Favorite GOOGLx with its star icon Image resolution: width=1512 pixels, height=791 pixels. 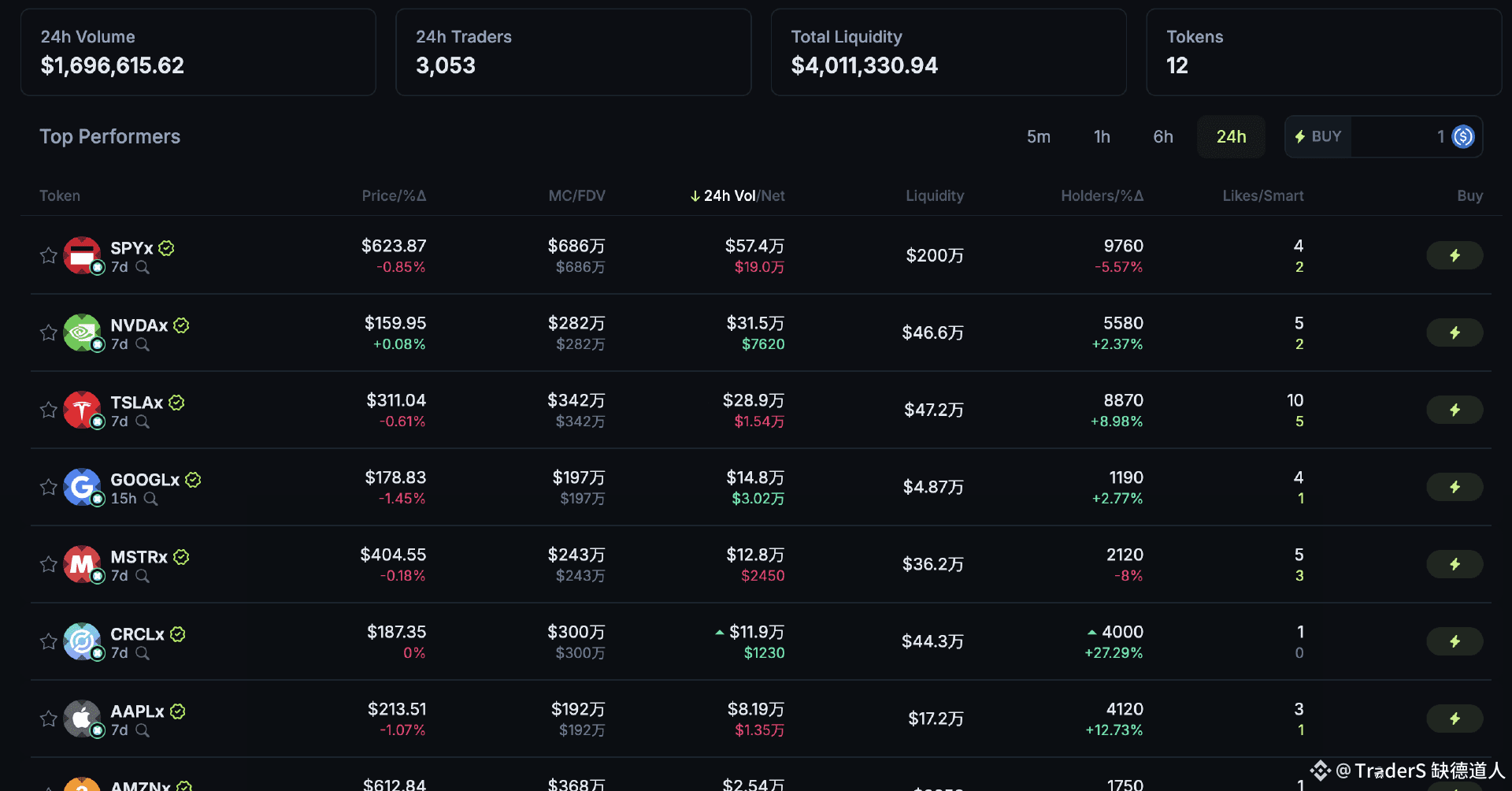click(49, 487)
